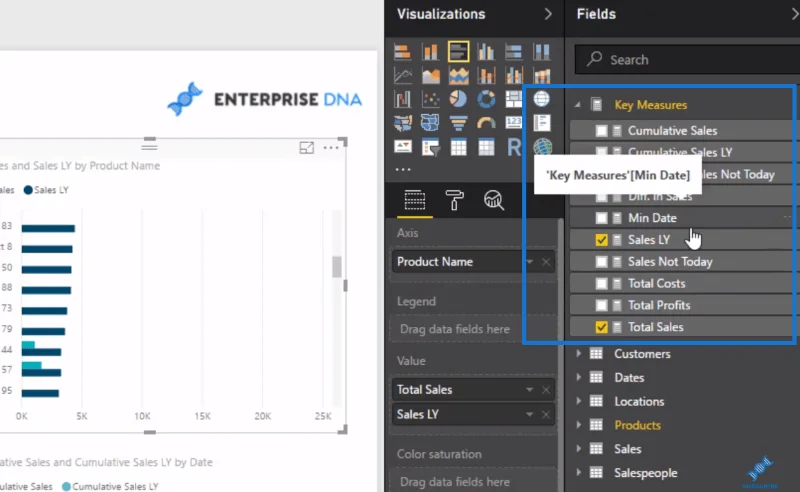Check the Min Date measure
The height and width of the screenshot is (492, 800).
click(602, 218)
